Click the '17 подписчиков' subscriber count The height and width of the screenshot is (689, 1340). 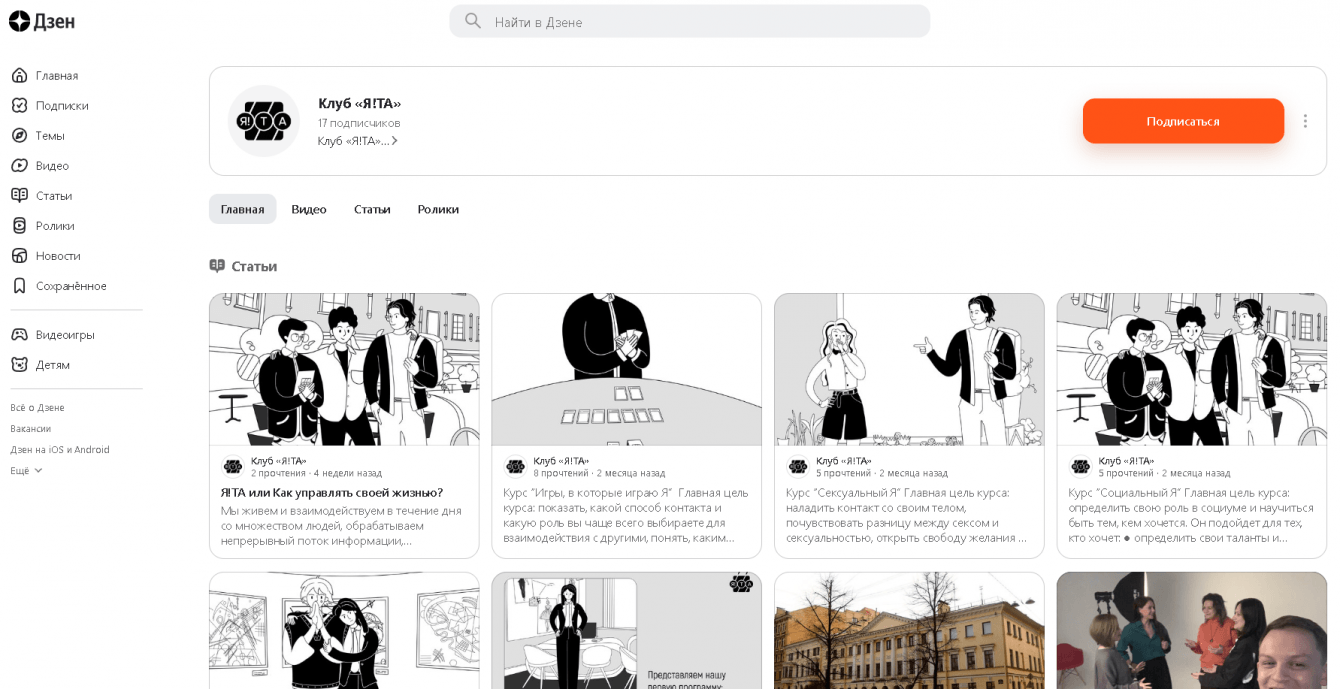[x=359, y=123]
